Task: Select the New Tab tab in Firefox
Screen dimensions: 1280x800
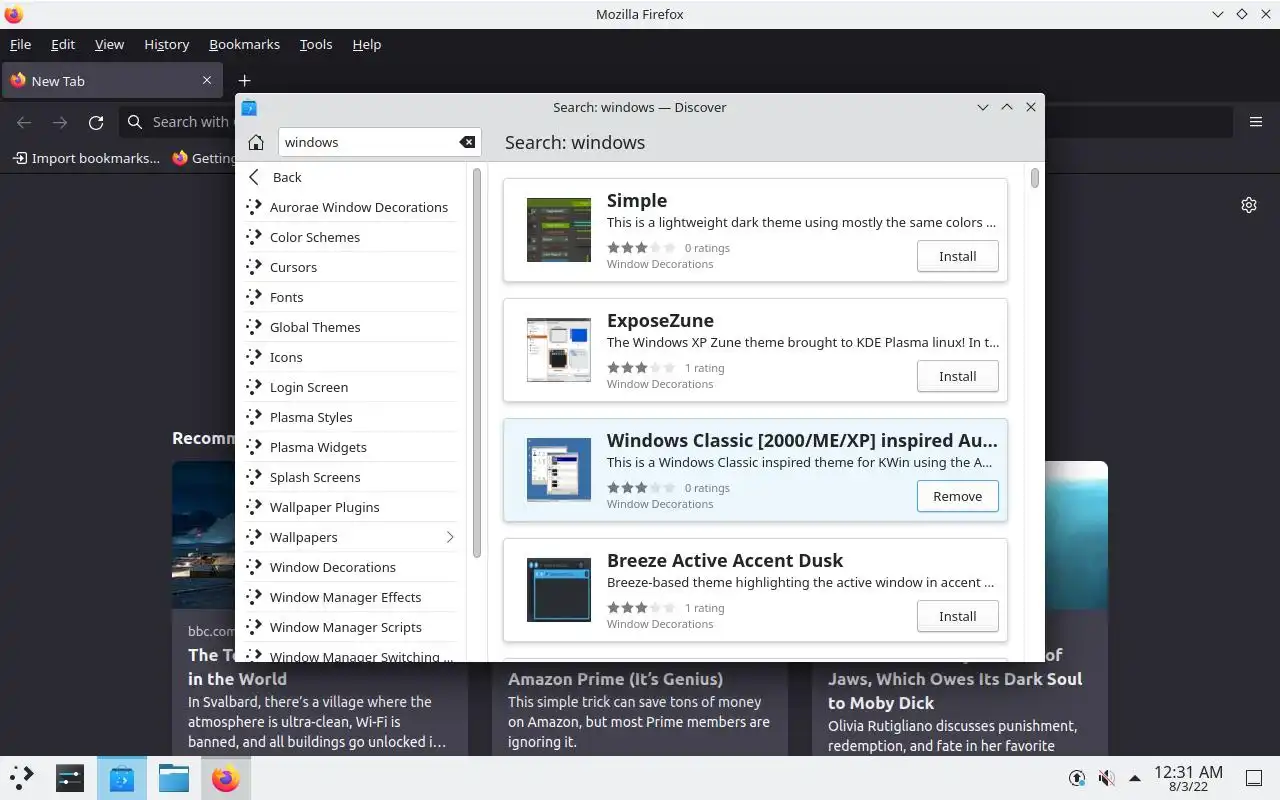Action: (x=111, y=81)
